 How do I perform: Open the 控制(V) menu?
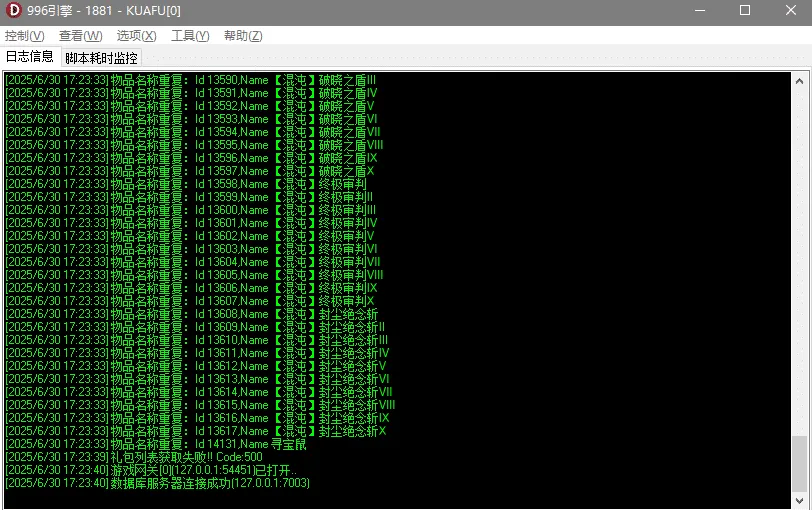pos(24,36)
